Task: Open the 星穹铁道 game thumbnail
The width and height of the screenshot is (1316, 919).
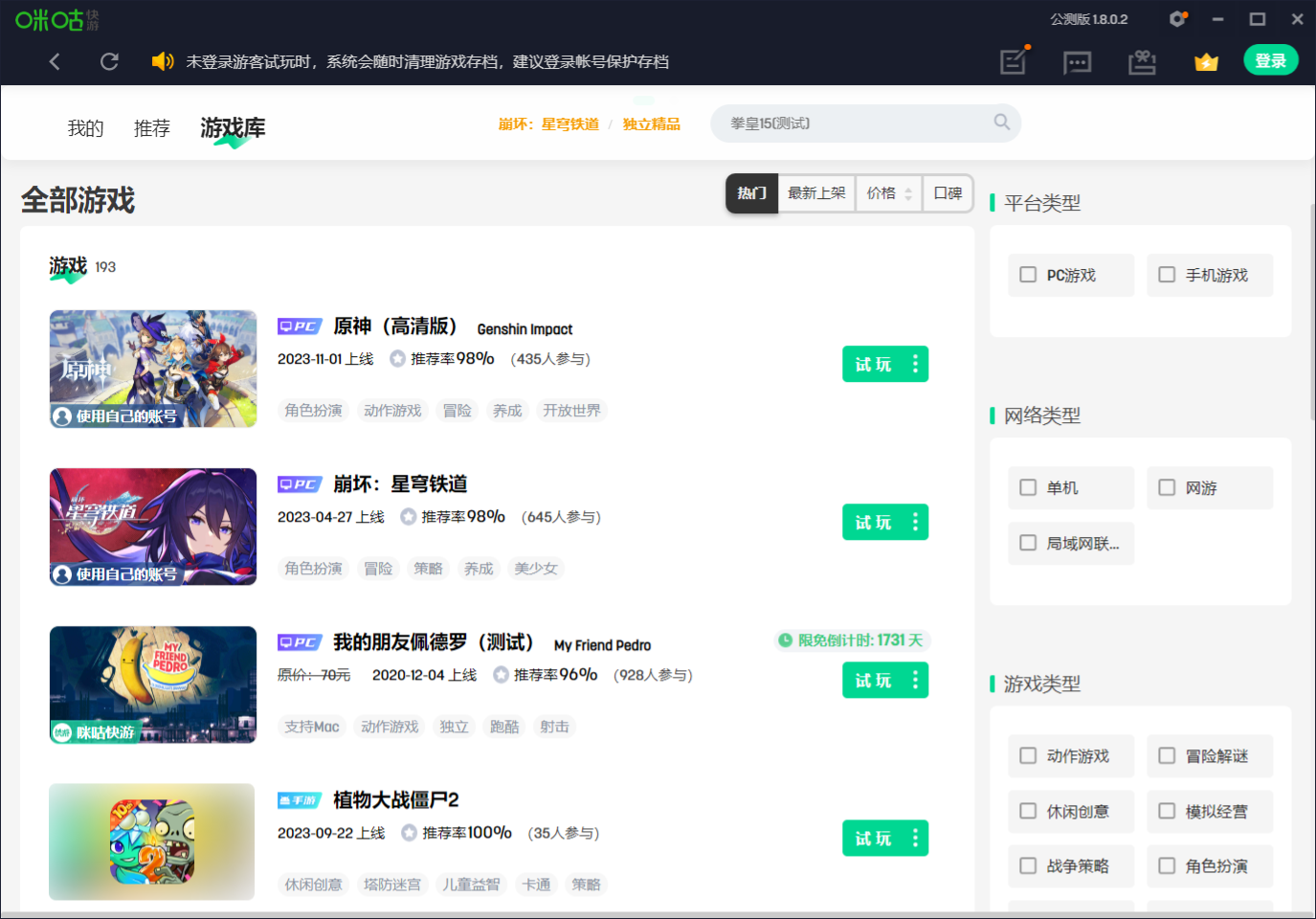Action: pos(153,527)
